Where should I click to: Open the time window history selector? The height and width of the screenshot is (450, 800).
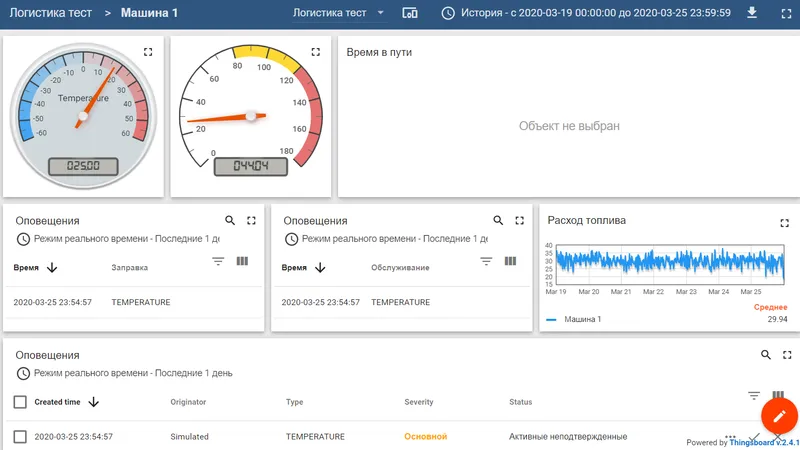(x=586, y=13)
